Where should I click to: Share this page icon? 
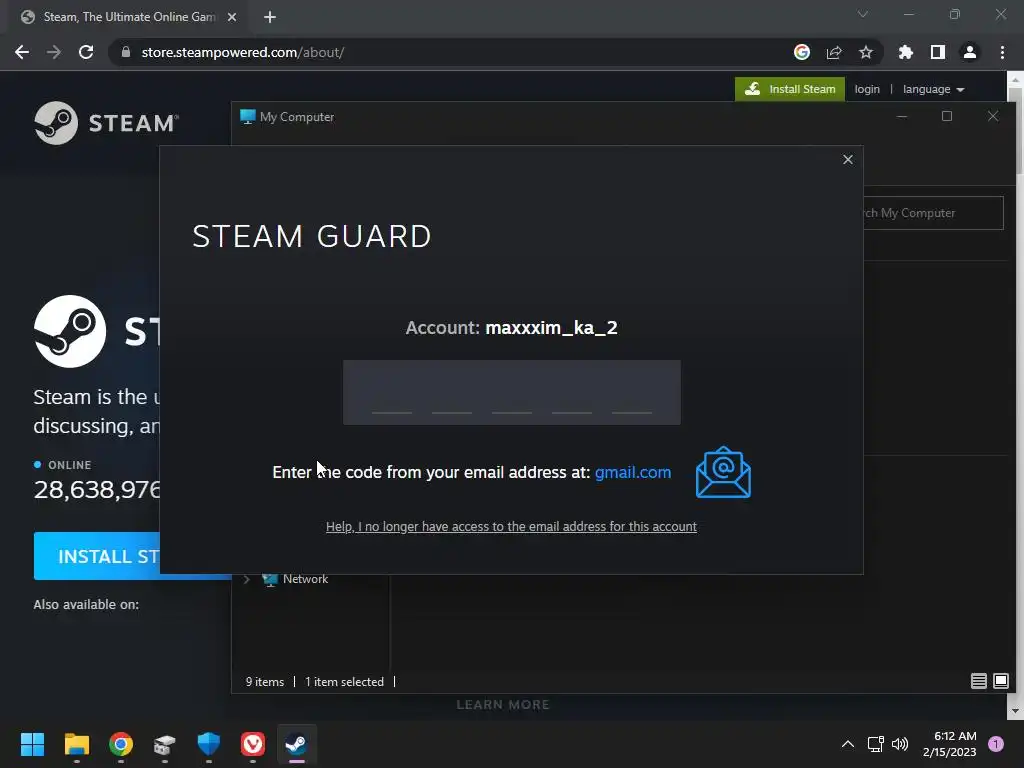click(834, 52)
